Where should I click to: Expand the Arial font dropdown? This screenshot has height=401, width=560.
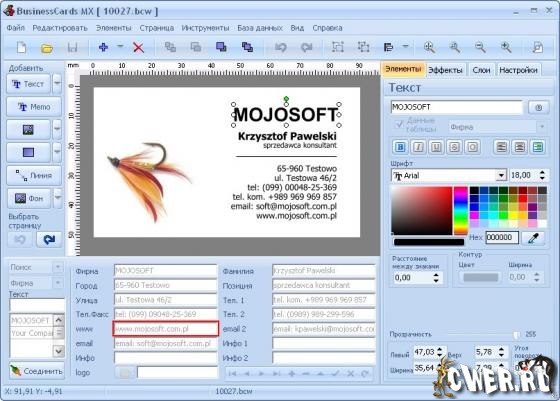[501, 175]
